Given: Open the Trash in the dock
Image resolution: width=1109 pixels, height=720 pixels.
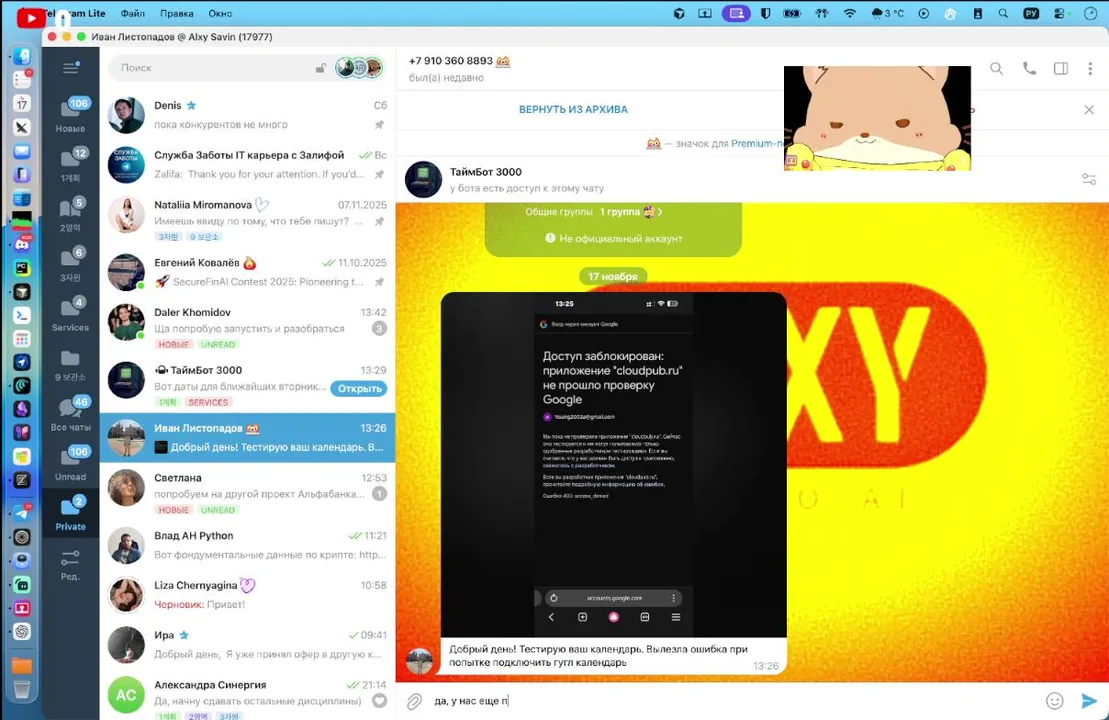Looking at the screenshot, I should pyautogui.click(x=22, y=689).
